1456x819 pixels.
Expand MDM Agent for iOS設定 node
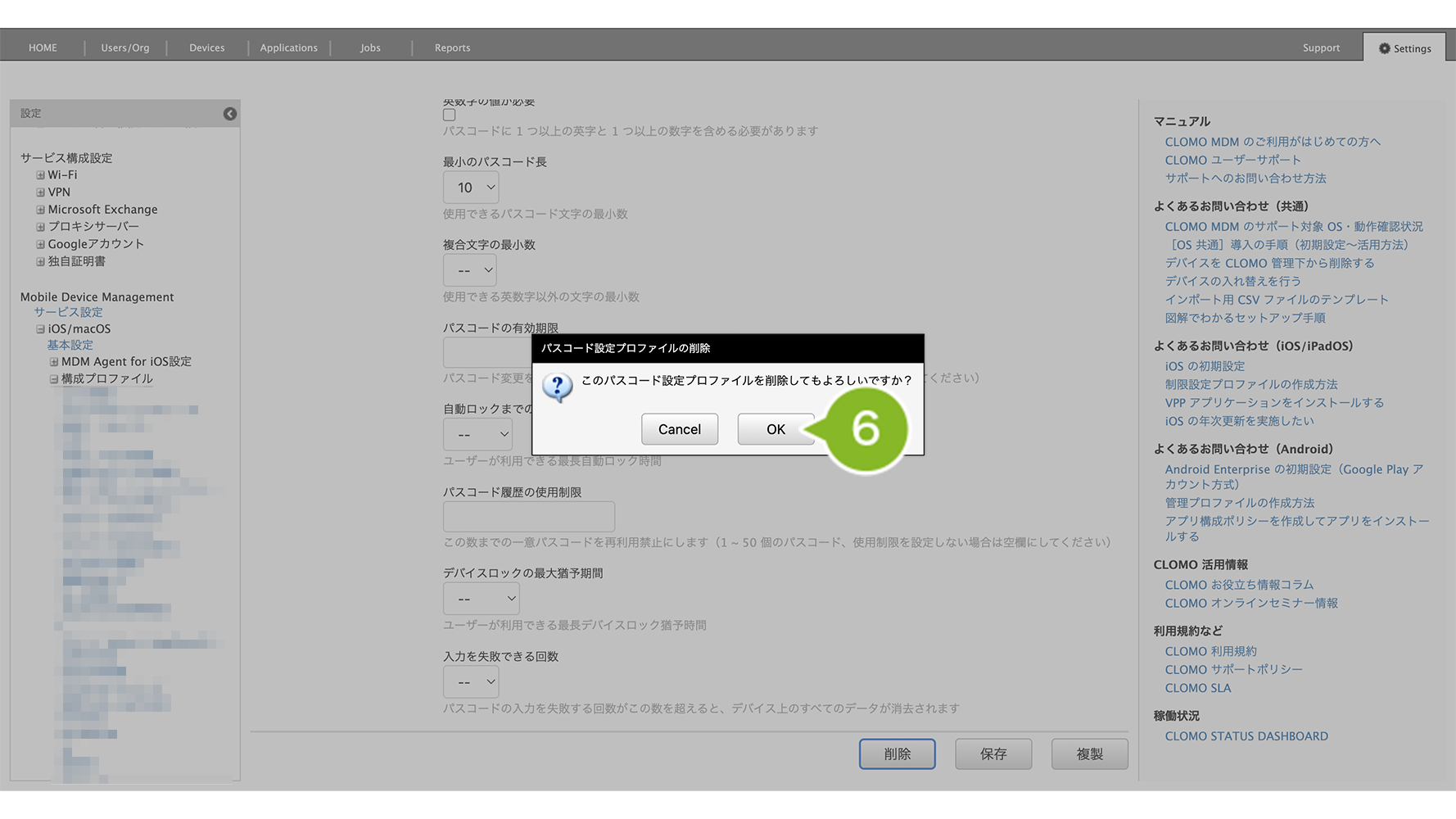(x=54, y=362)
